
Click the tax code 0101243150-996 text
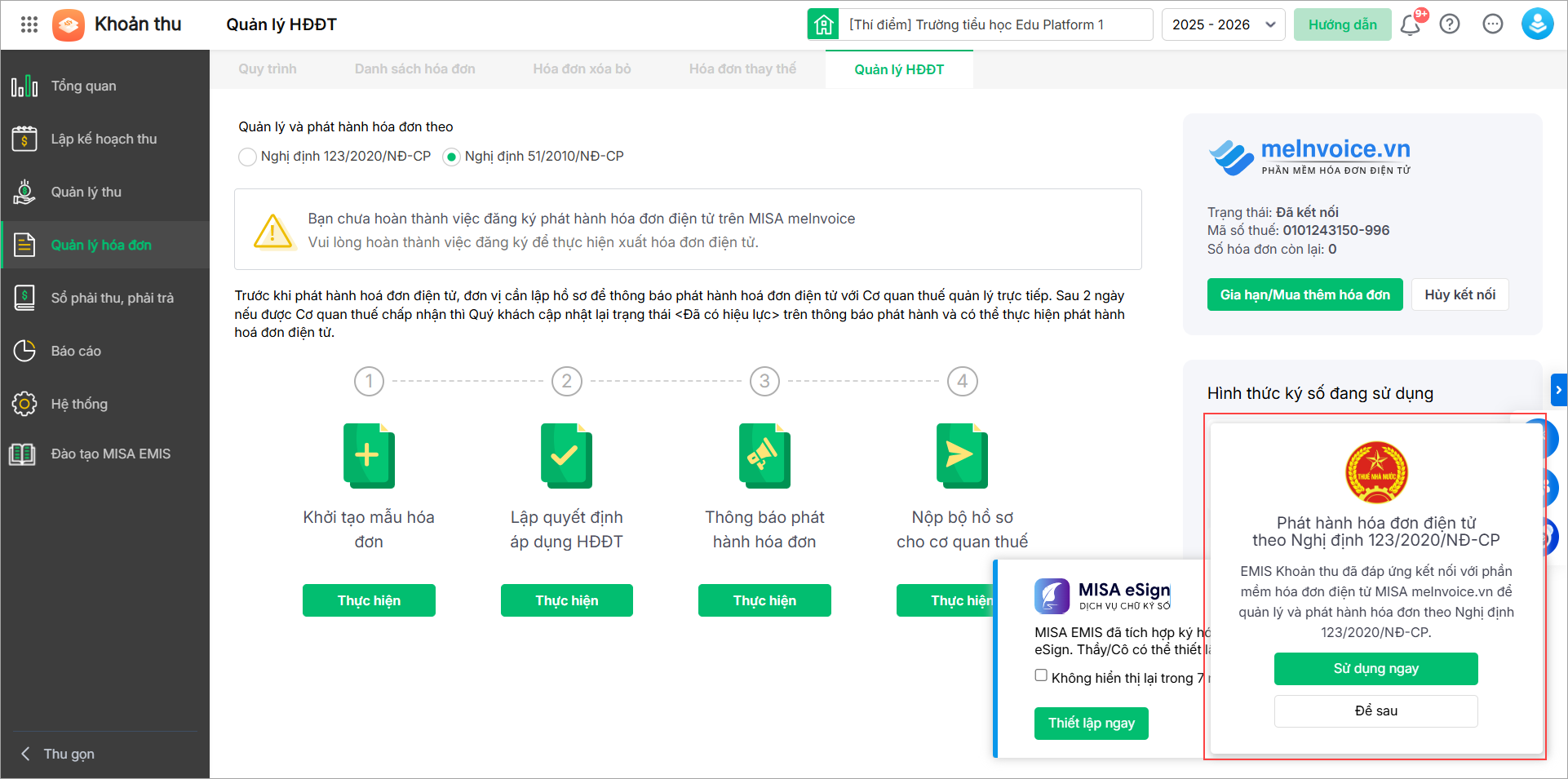click(1335, 231)
